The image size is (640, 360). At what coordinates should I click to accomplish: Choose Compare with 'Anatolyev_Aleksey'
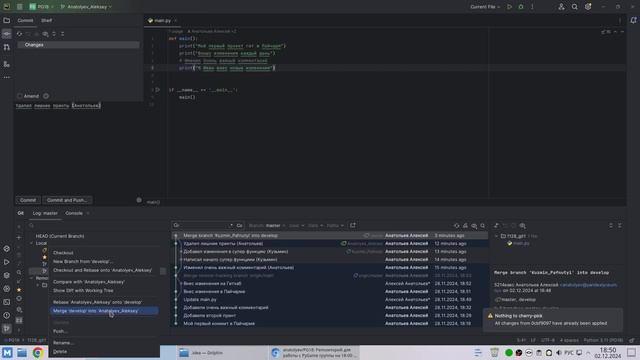click(x=89, y=282)
